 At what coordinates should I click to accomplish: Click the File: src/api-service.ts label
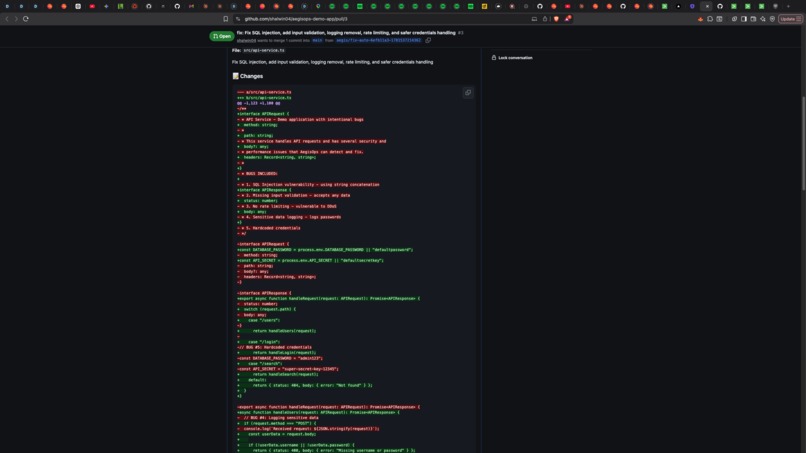click(258, 50)
